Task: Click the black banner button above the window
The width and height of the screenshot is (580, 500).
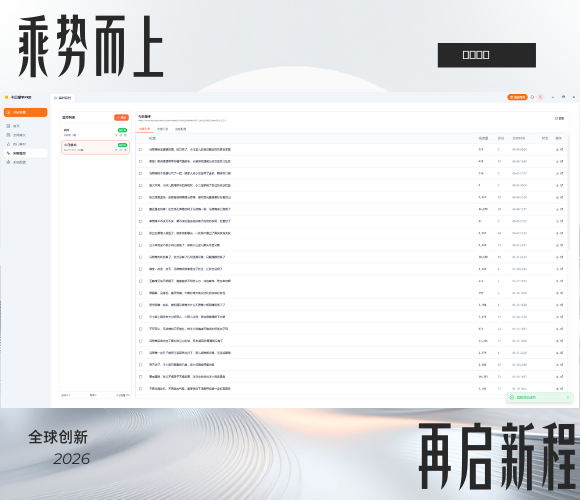Action: tap(487, 55)
